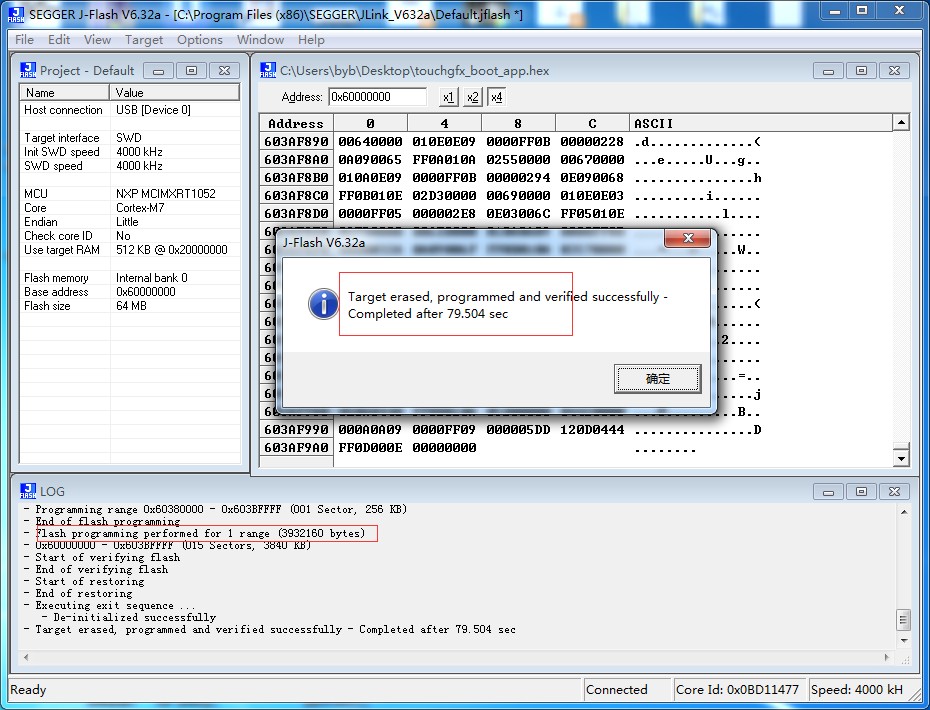Click hex address 603AF9A0

click(296, 448)
